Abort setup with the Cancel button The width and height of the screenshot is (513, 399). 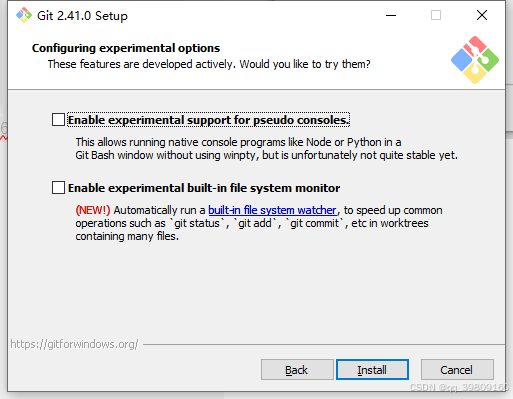(457, 370)
